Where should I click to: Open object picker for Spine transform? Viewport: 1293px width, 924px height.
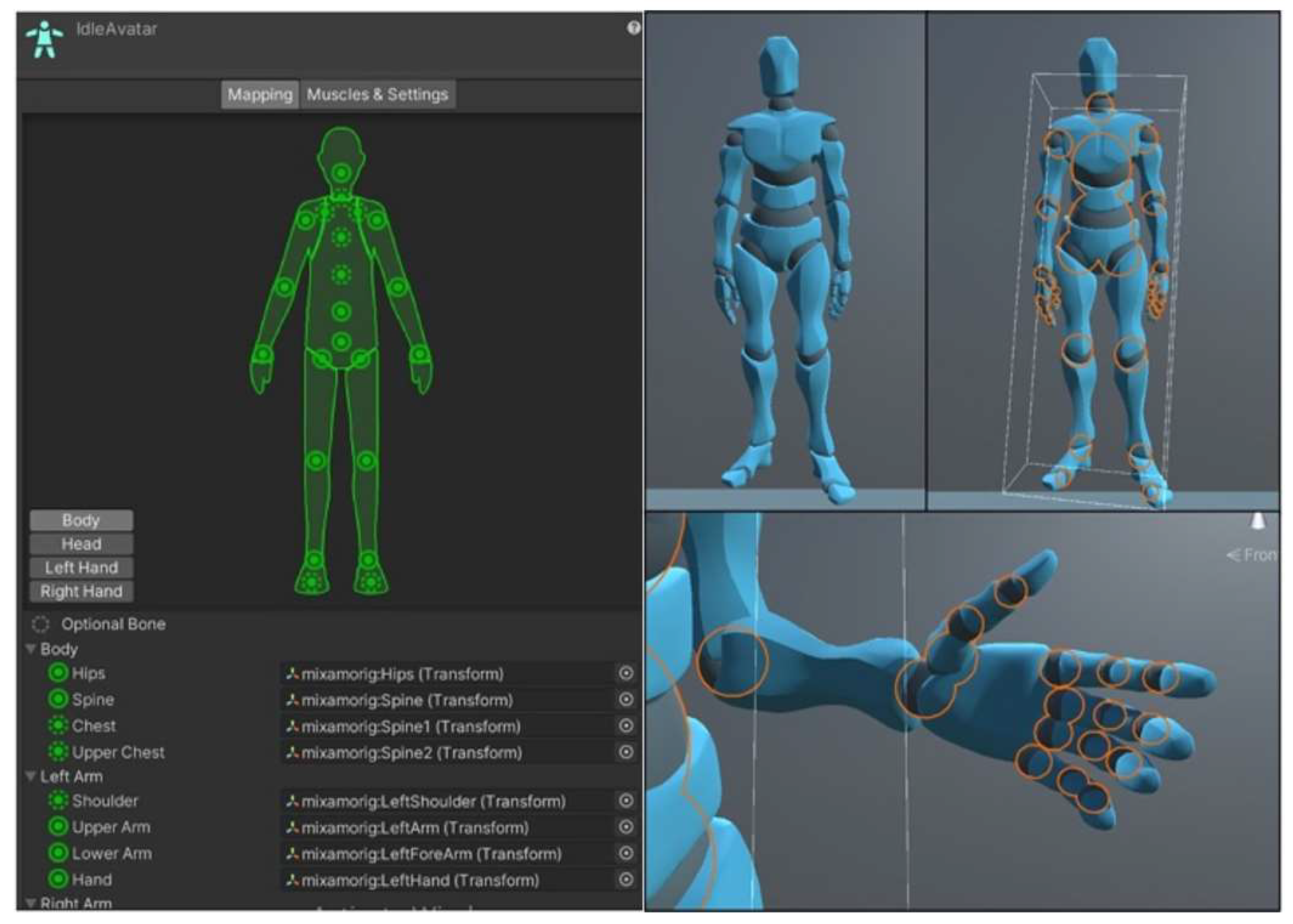pos(626,699)
